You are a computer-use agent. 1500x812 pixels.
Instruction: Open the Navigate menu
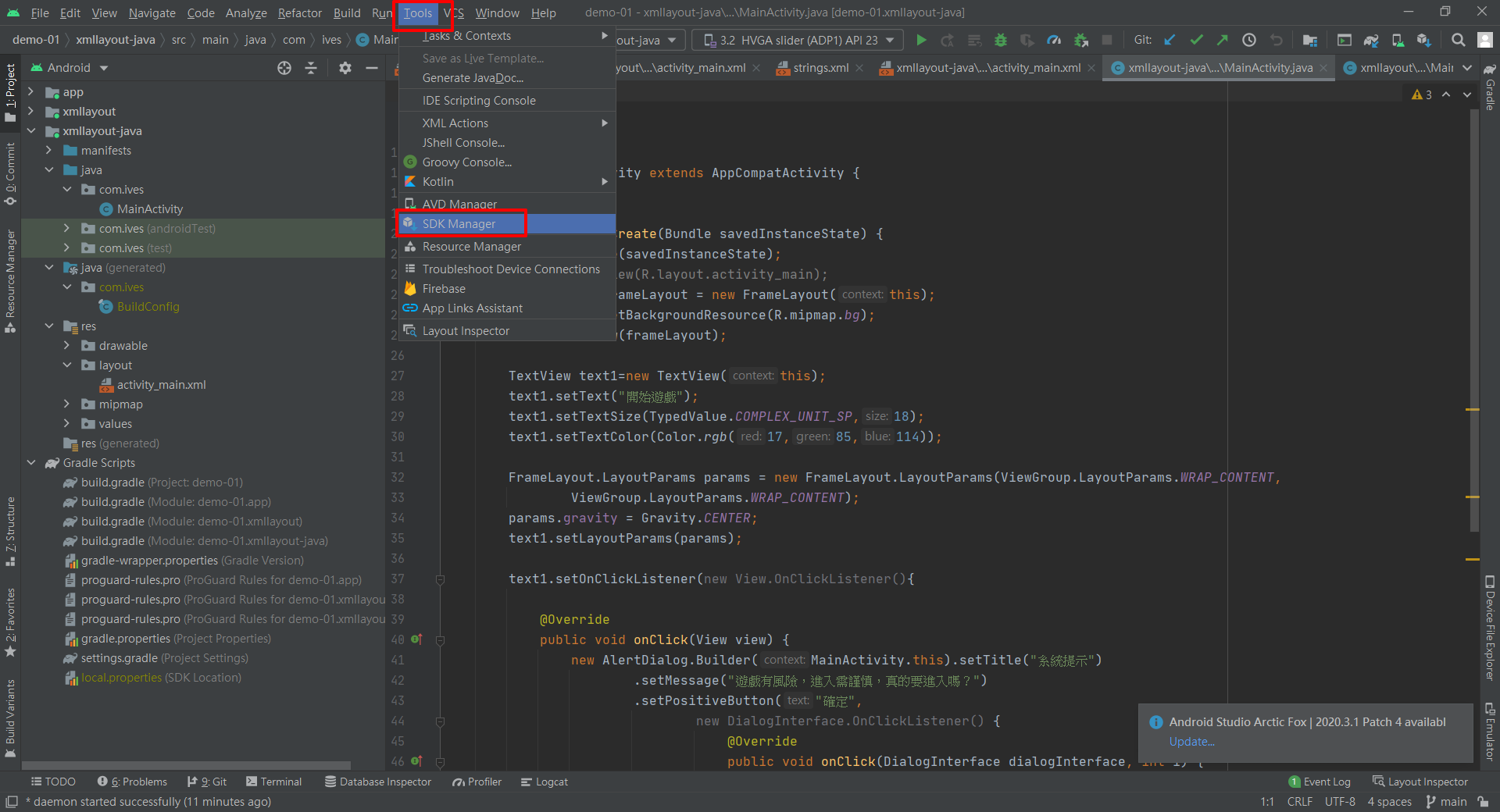pos(152,12)
